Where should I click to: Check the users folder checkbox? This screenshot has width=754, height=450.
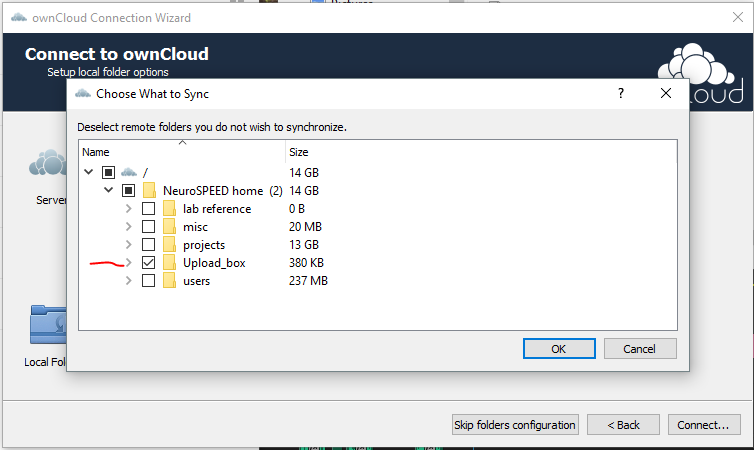click(x=149, y=281)
